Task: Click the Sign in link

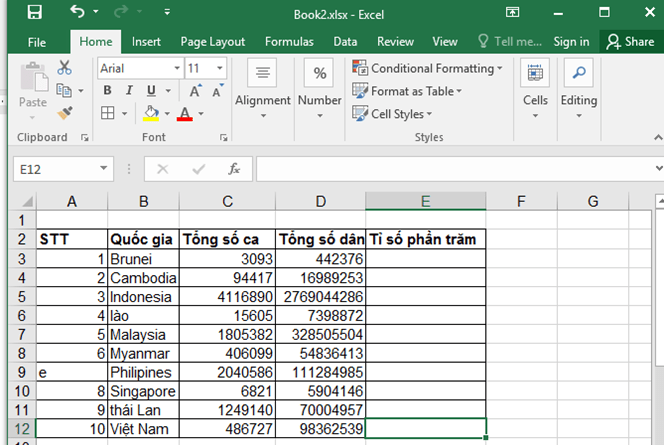Action: click(x=570, y=41)
